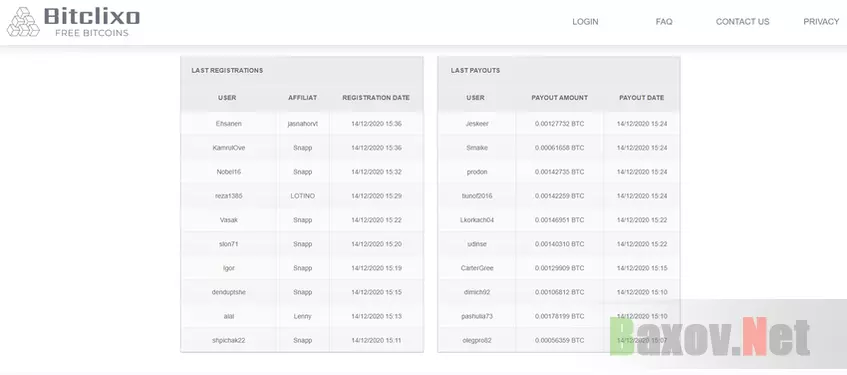
Task: Select affiliate Lenny
Action: 302,316
